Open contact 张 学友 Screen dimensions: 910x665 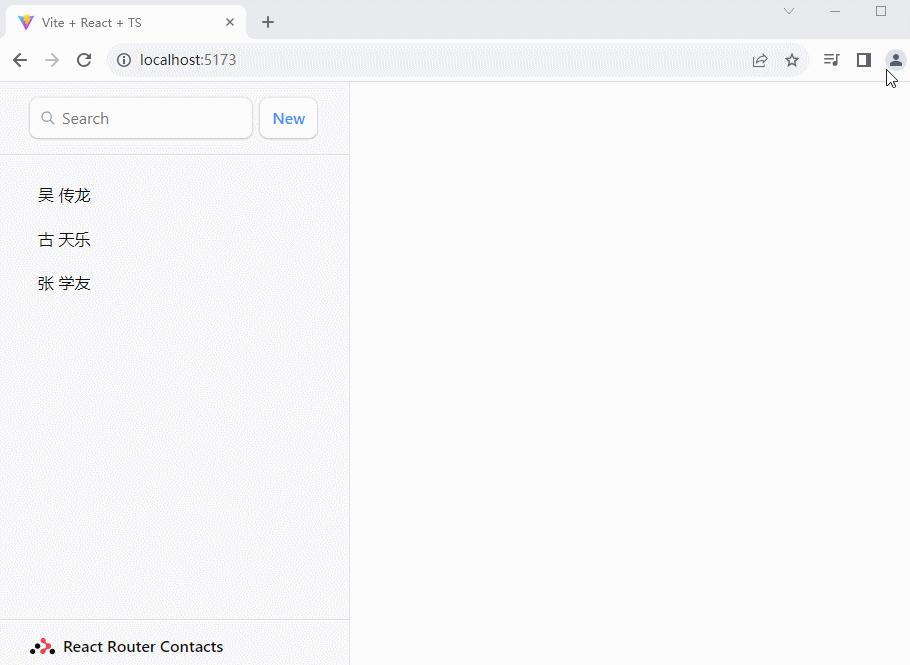coord(65,284)
